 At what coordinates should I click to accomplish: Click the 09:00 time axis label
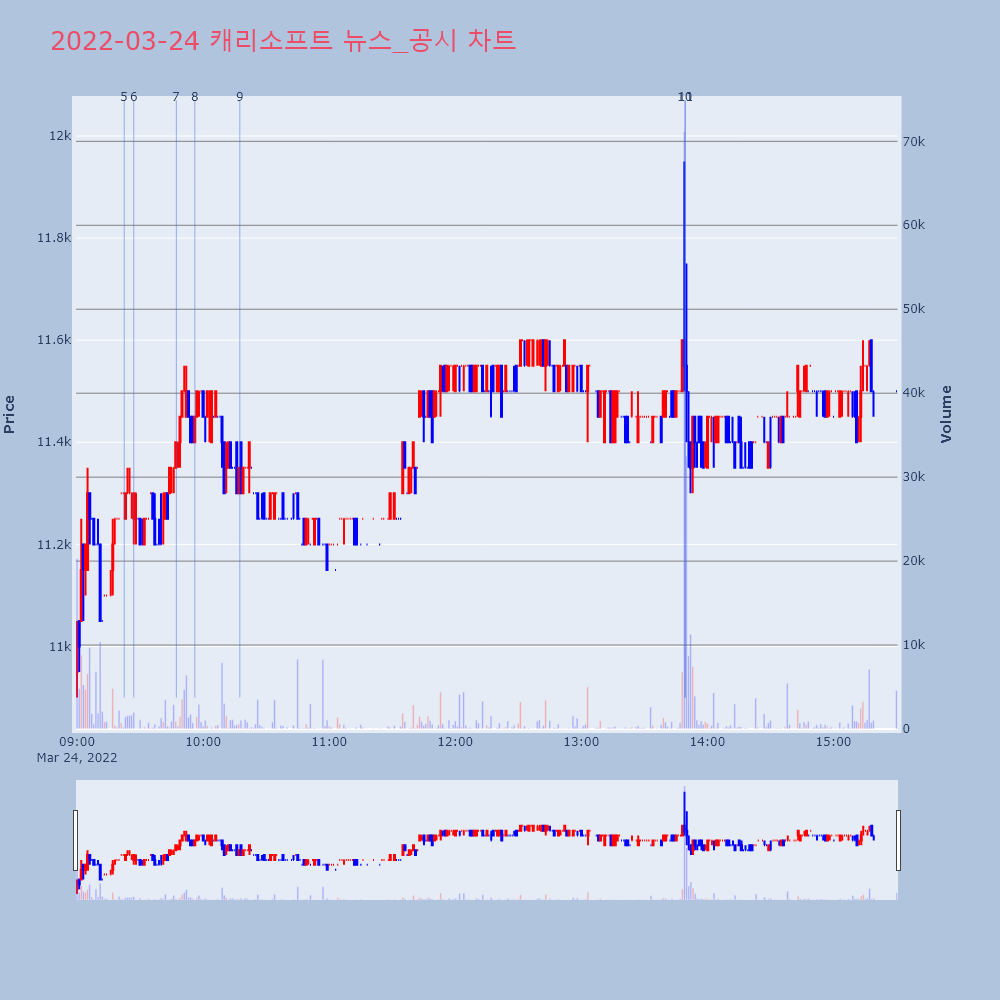[77, 742]
